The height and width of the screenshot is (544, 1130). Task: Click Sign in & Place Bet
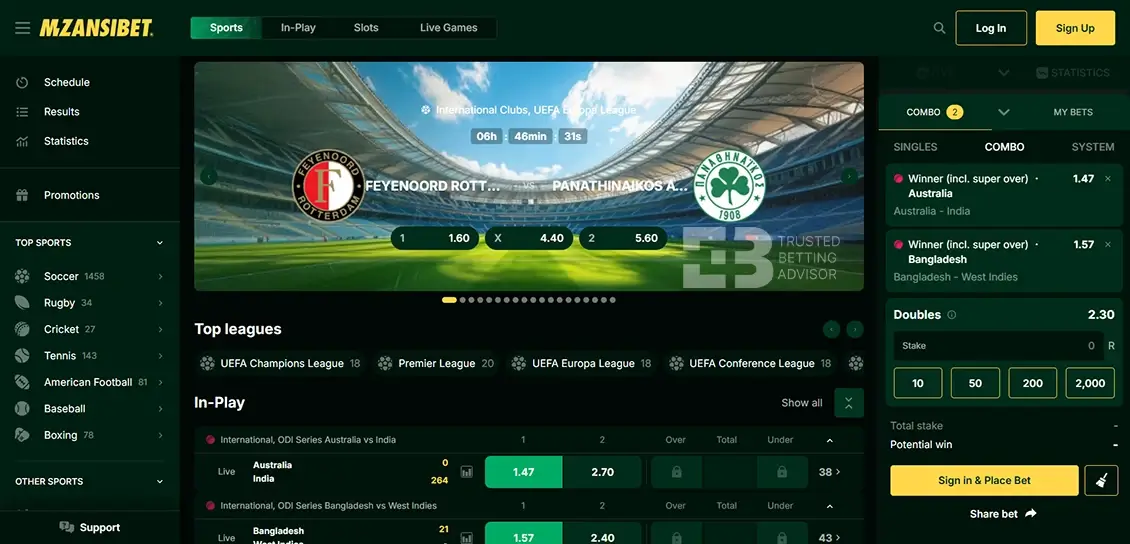tap(984, 481)
